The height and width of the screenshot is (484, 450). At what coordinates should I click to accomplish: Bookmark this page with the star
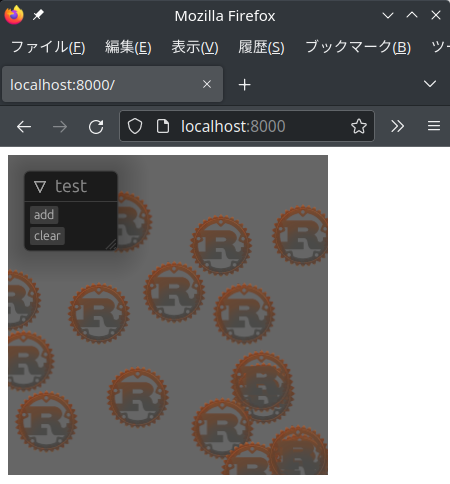(x=359, y=126)
